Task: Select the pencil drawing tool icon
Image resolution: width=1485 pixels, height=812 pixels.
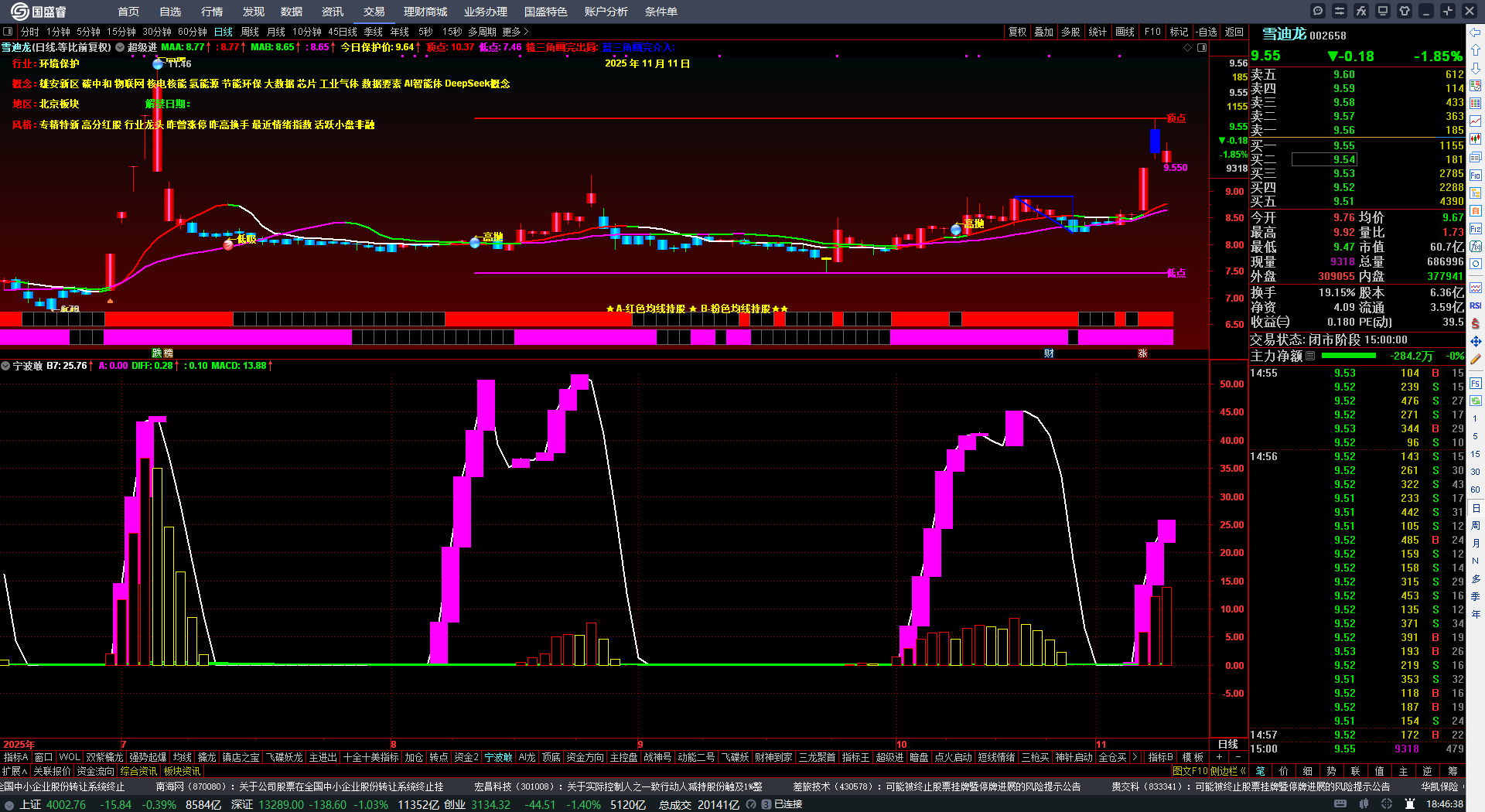Action: pos(1476,359)
